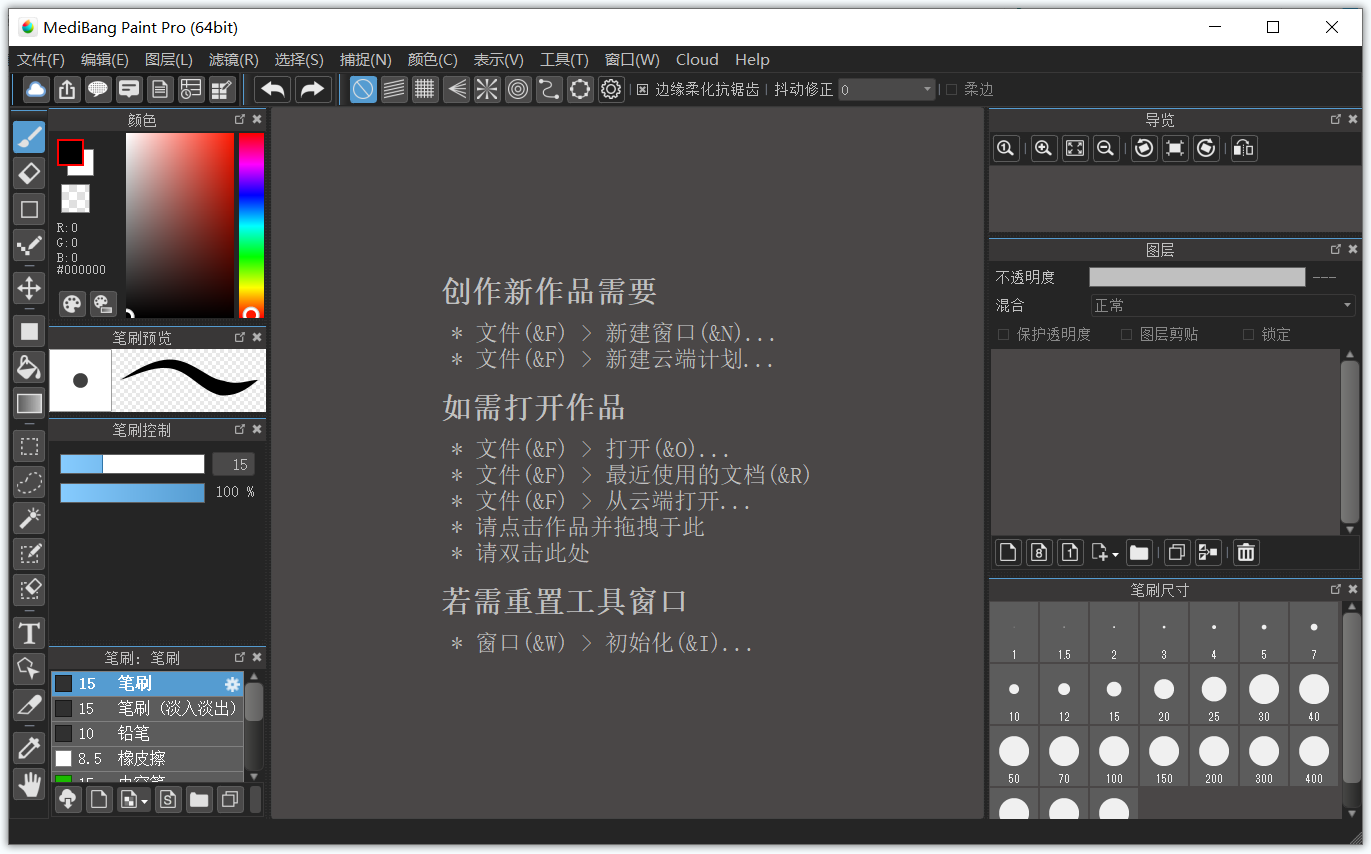
Task: Select the Gradient tool
Action: click(29, 403)
